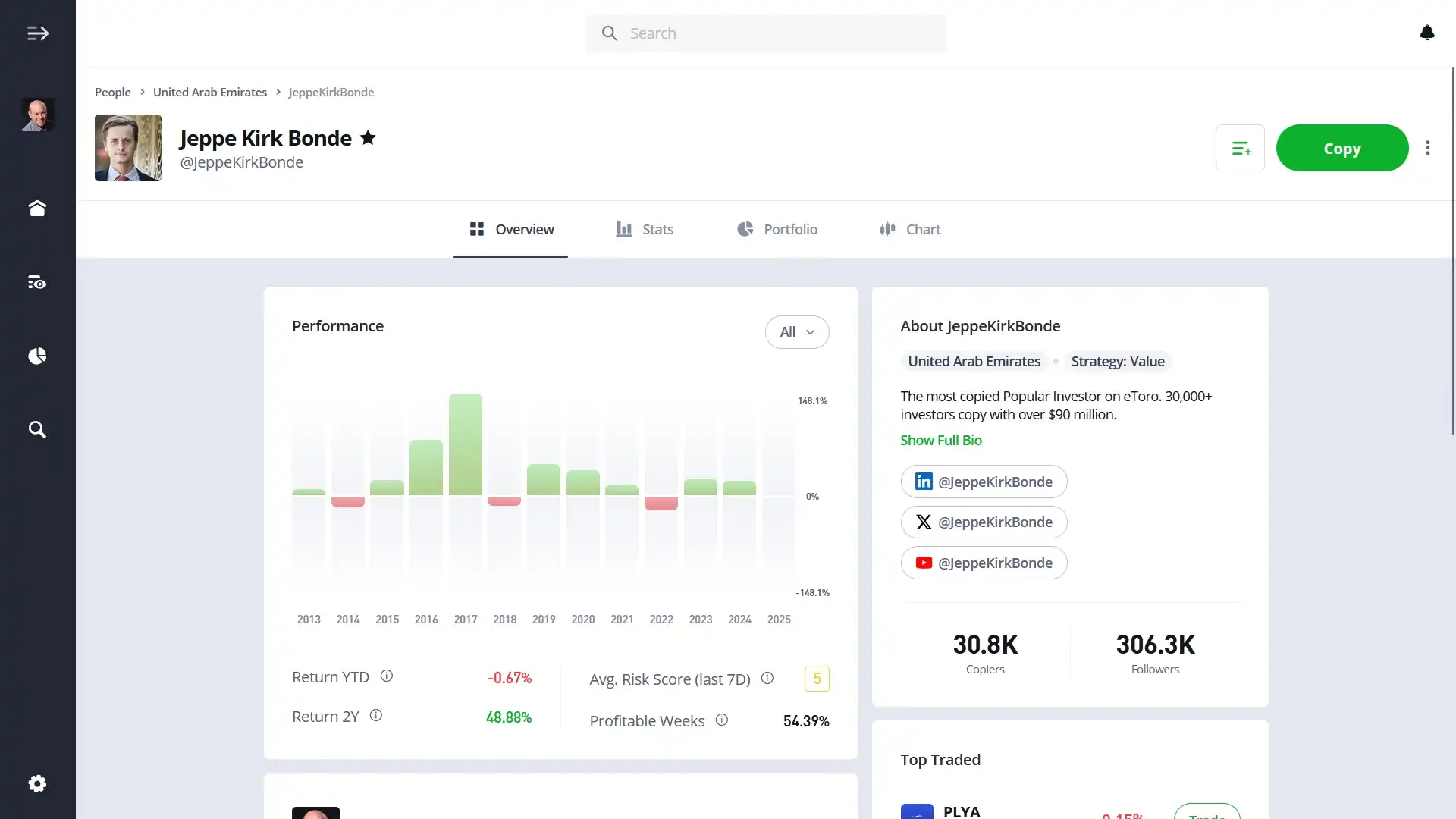
Task: Open the Watchlist eye icon in sidebar
Action: click(x=37, y=283)
